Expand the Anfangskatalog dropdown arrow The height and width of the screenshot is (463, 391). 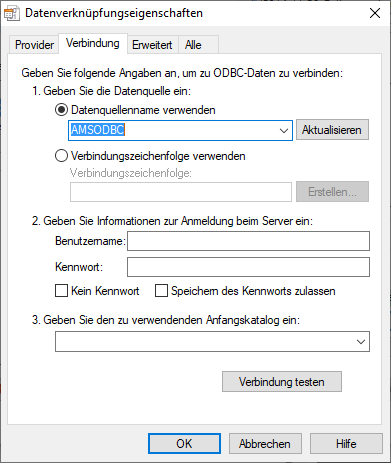point(361,342)
